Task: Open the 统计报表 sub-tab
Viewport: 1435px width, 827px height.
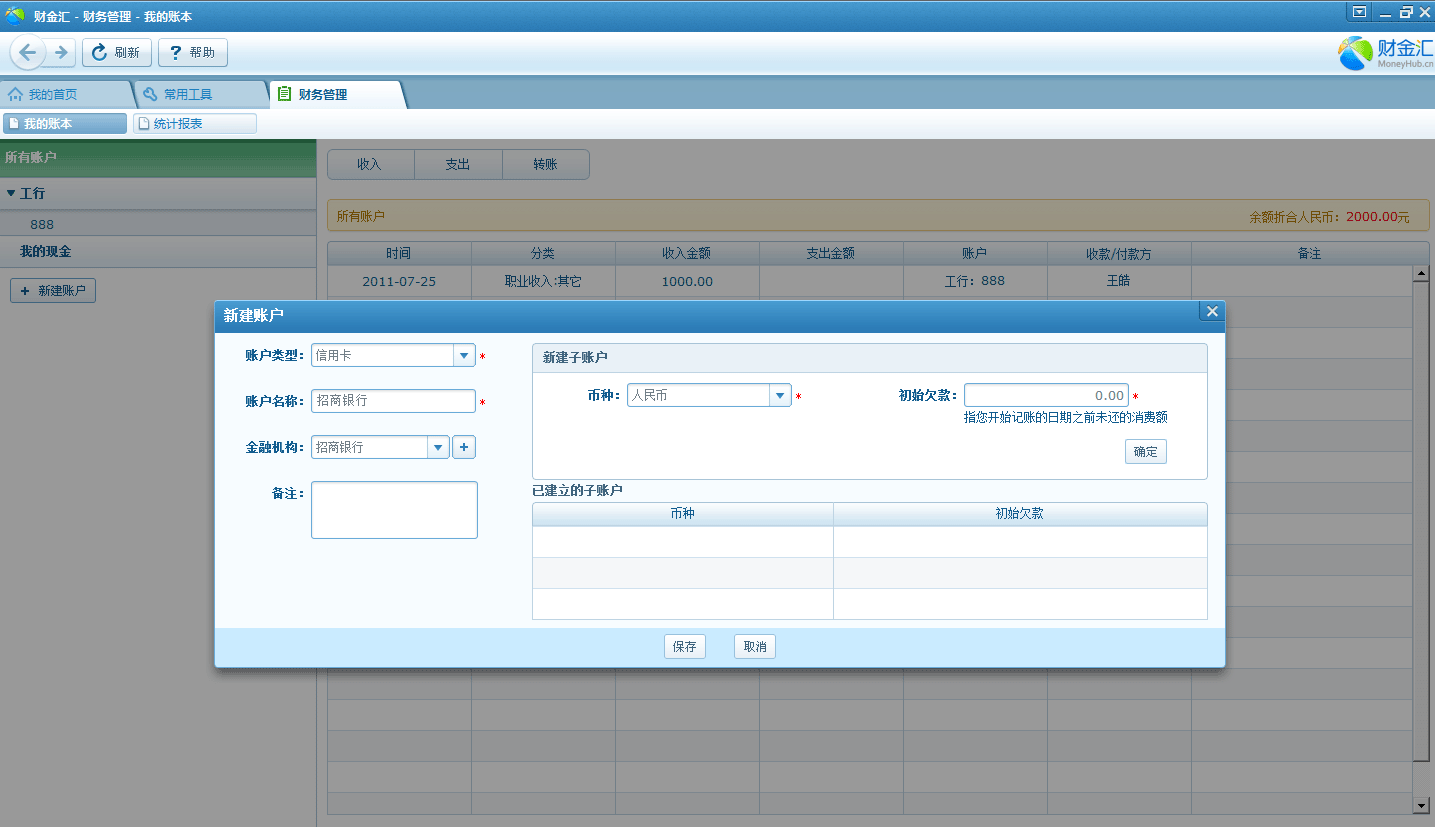Action: [x=194, y=124]
